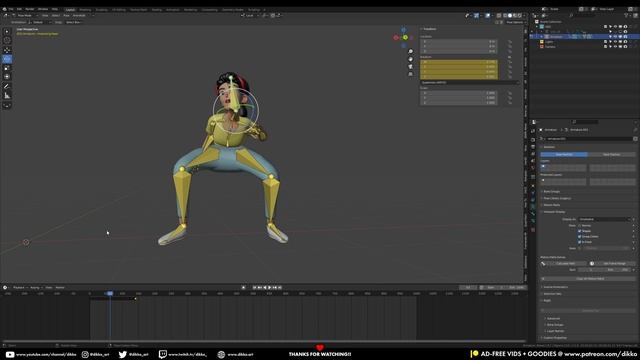Select the Move tool in left toolbar
The height and width of the screenshot is (360, 640).
click(x=7, y=50)
